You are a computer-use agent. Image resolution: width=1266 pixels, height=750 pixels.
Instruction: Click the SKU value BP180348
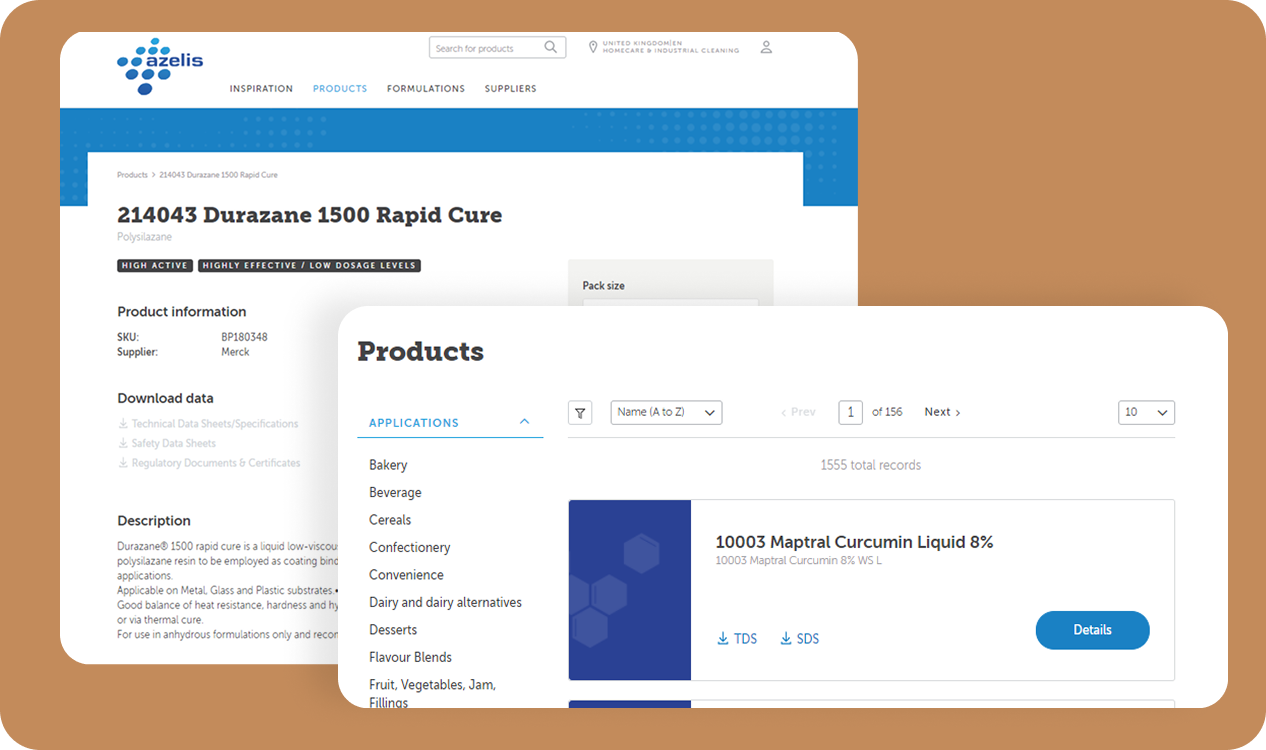click(244, 337)
